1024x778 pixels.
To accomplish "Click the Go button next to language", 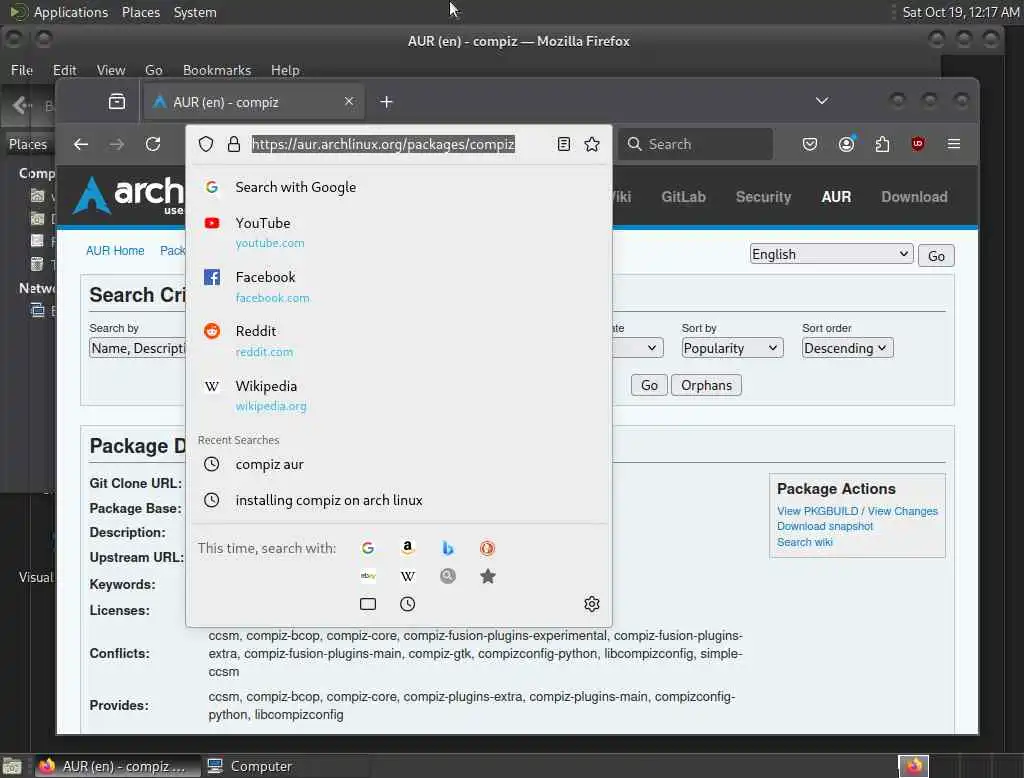I will tap(936, 255).
